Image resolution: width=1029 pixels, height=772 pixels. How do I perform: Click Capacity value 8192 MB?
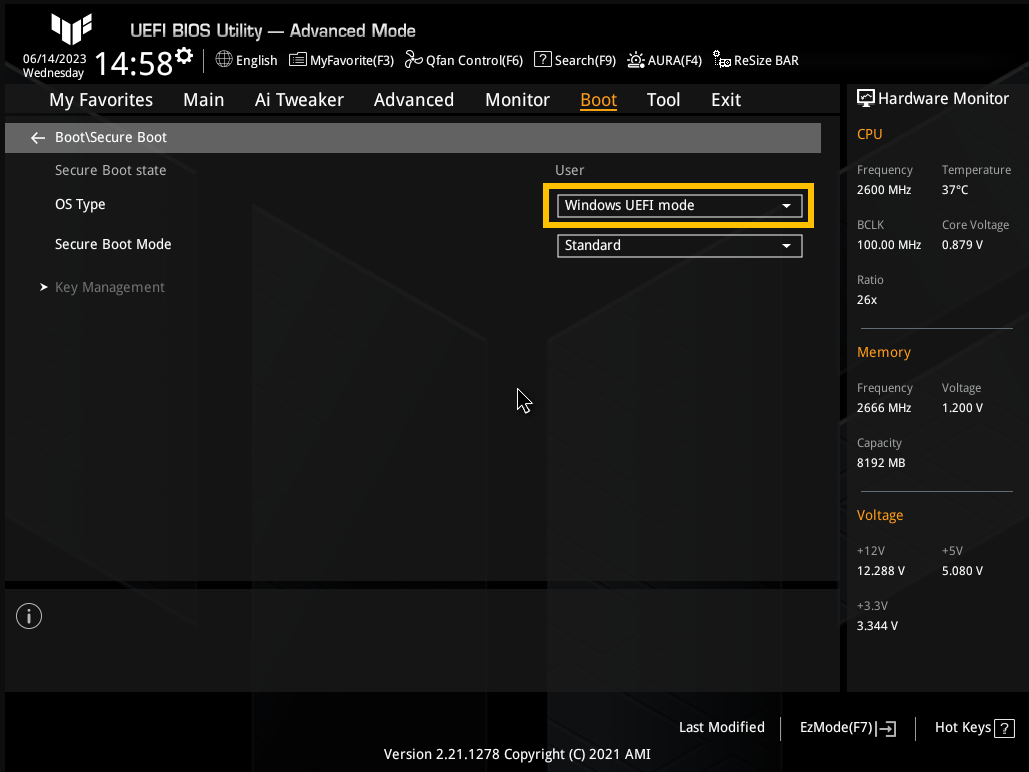tap(881, 463)
